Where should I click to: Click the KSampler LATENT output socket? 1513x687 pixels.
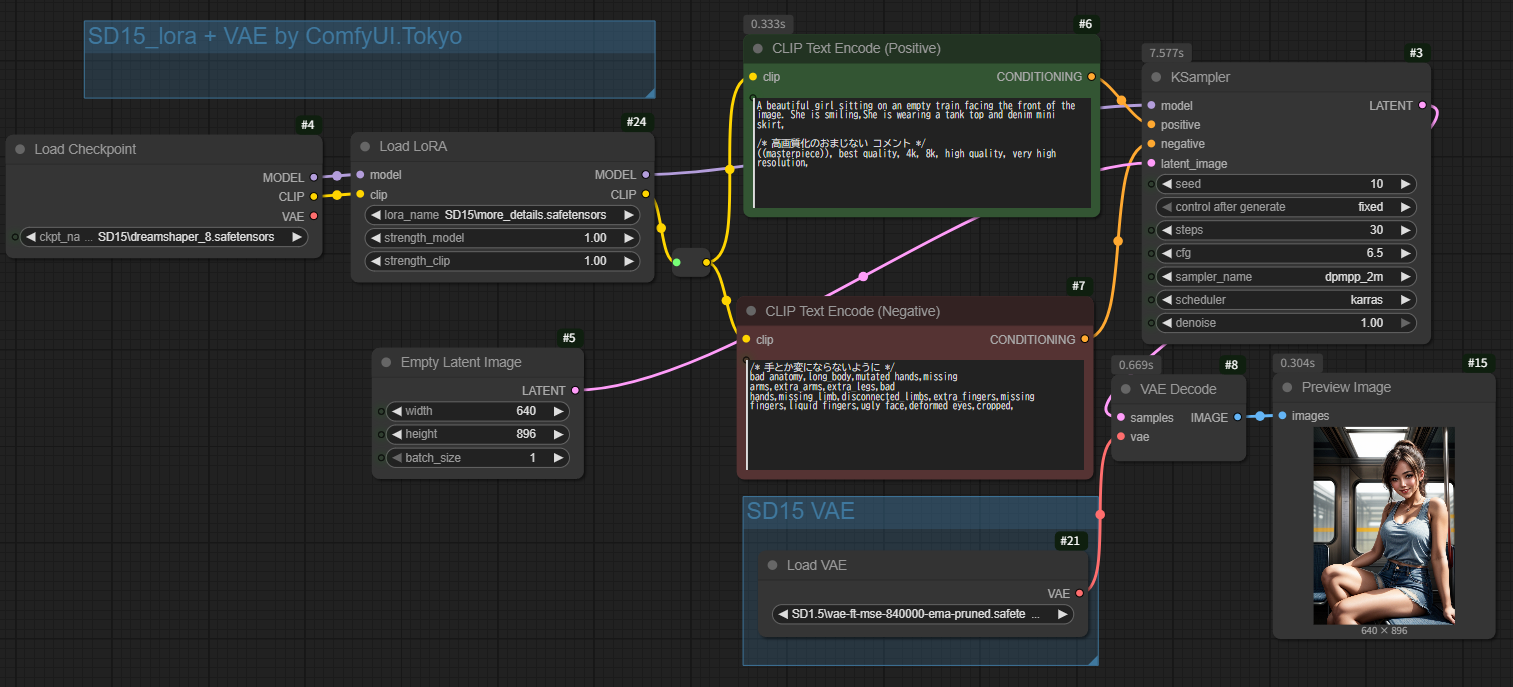1422,105
